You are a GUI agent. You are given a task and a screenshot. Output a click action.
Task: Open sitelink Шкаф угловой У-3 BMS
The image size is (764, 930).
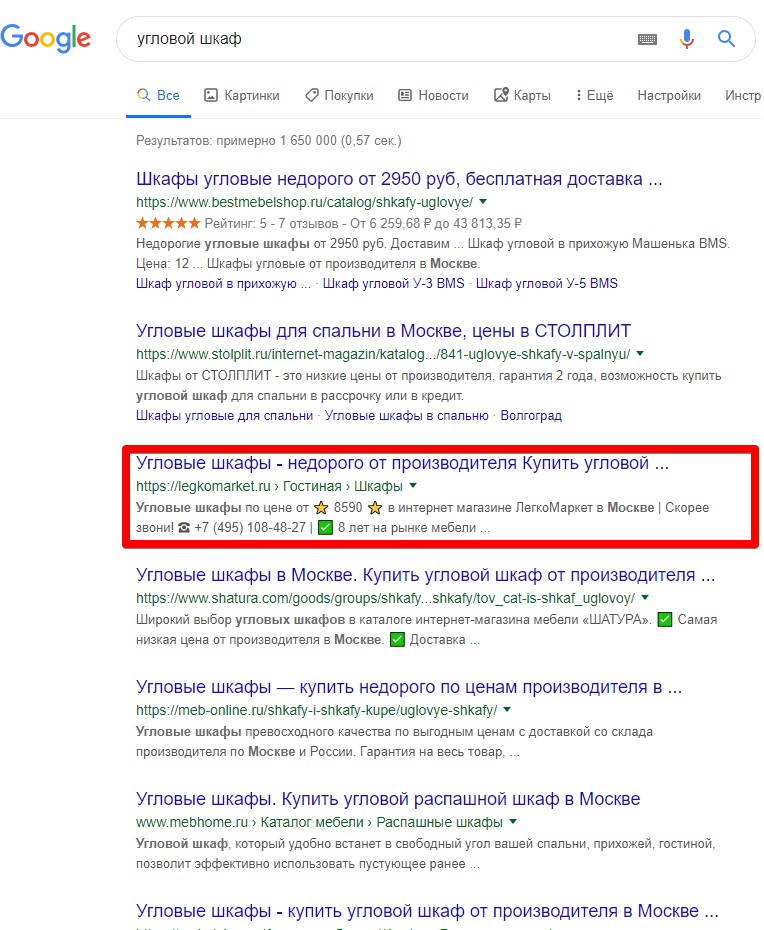coord(393,284)
